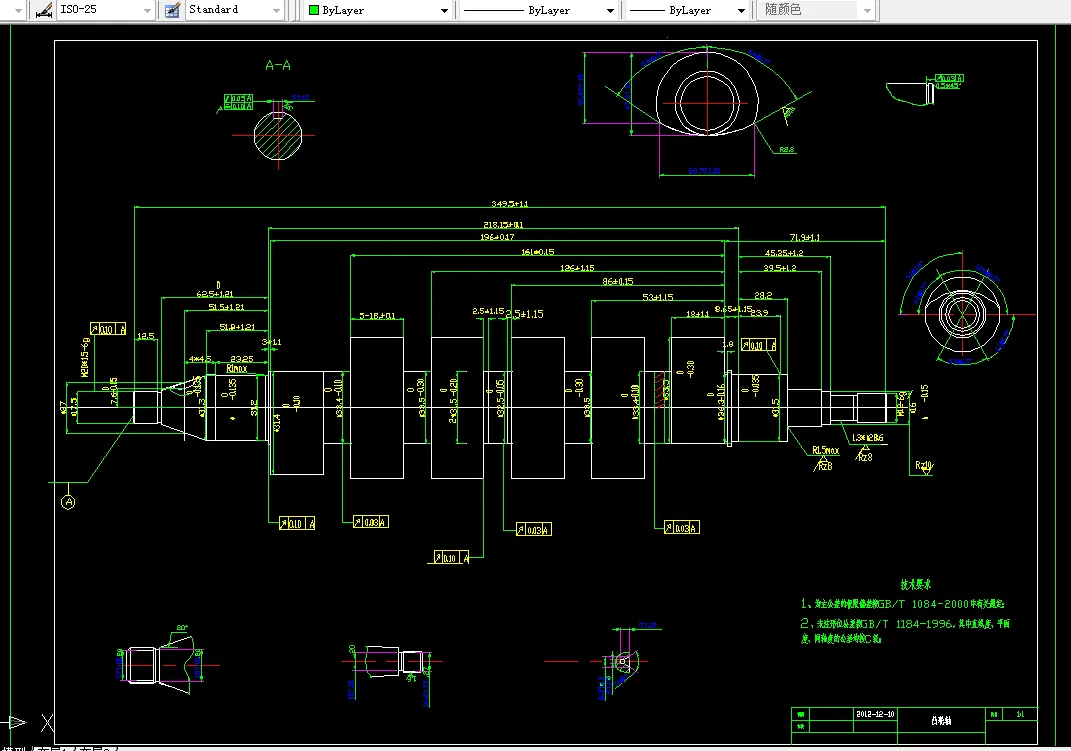Open the ISO-25 dimension style dropdown

(147, 10)
